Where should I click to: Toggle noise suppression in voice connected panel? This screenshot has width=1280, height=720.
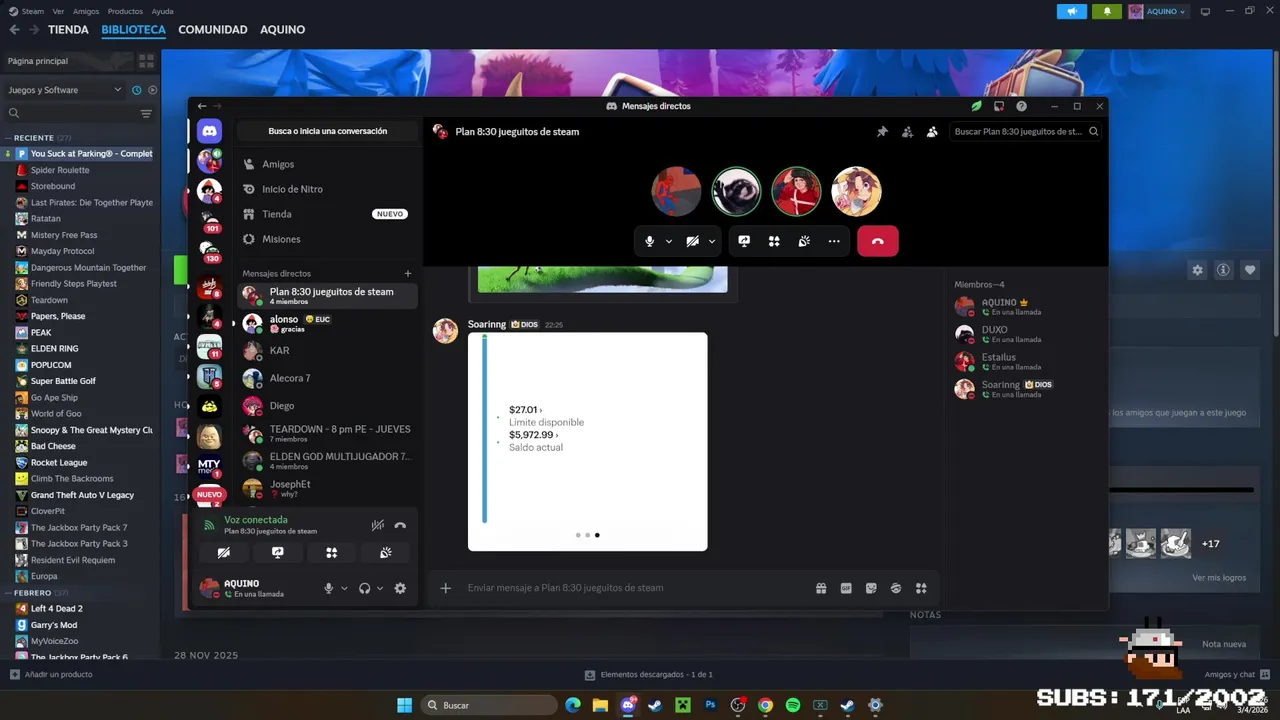click(378, 525)
